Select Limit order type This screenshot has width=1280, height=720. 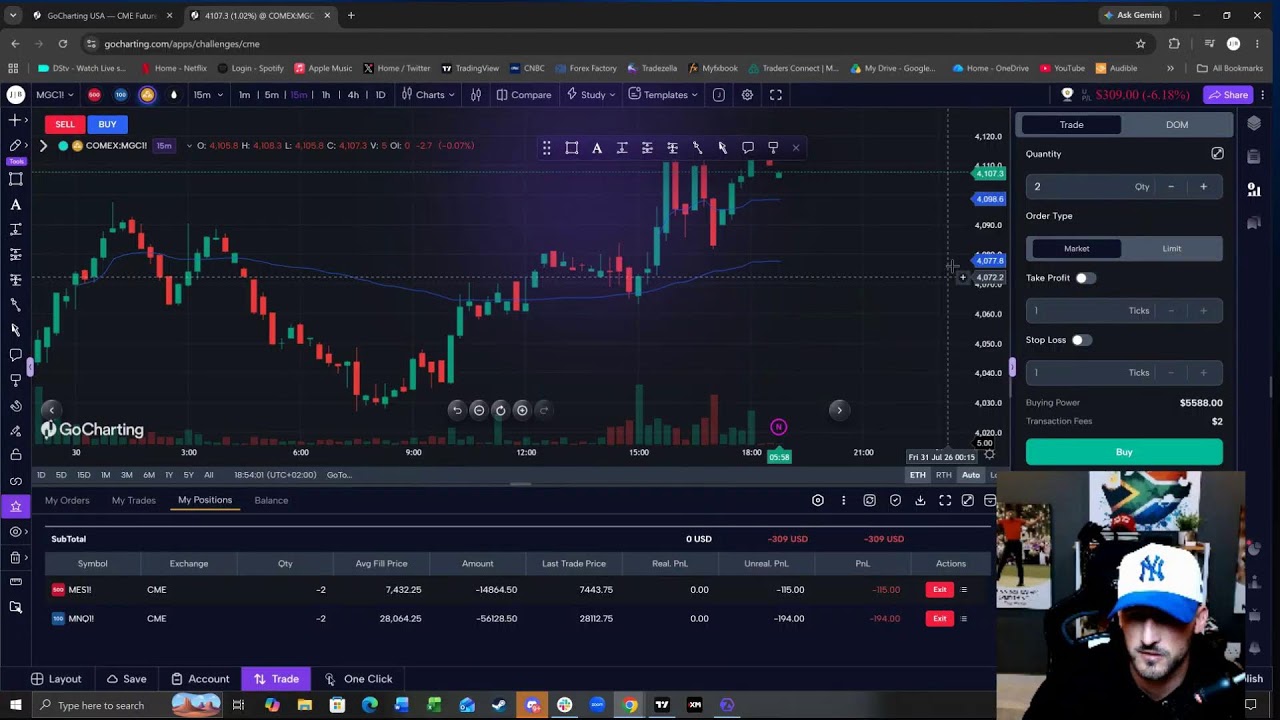click(1172, 249)
